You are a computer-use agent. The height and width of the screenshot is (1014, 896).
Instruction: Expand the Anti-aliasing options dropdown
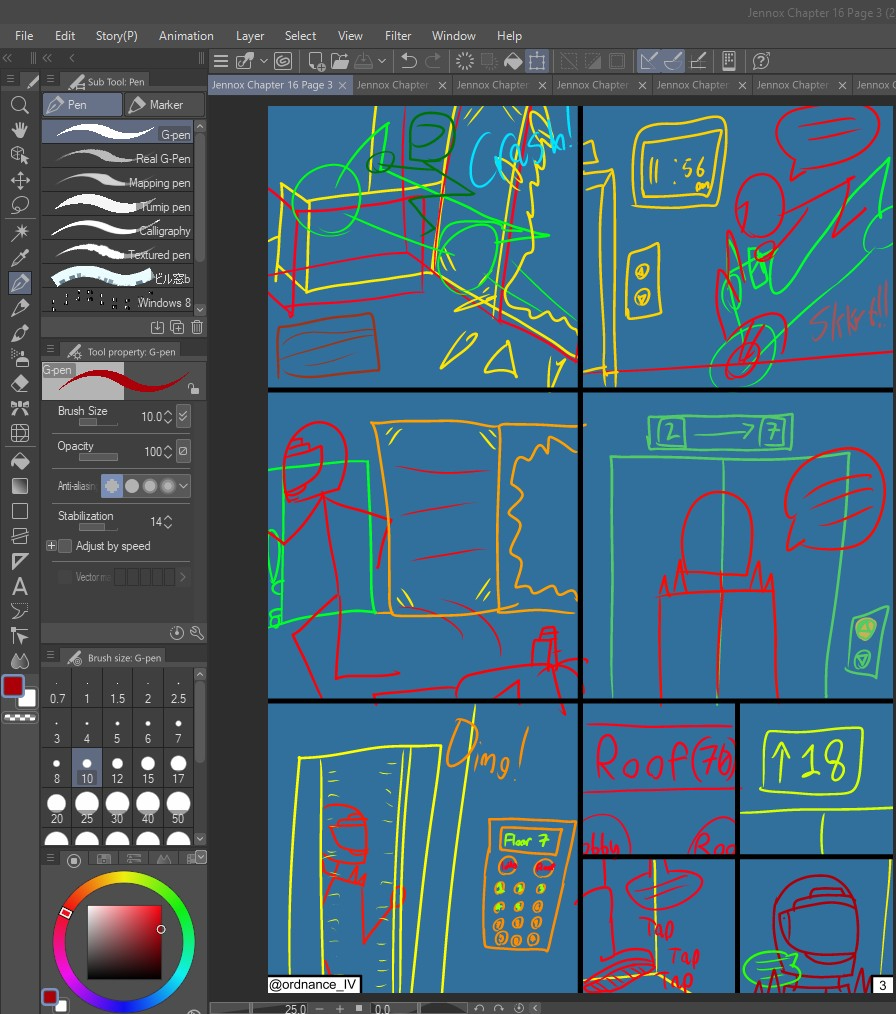pyautogui.click(x=183, y=486)
